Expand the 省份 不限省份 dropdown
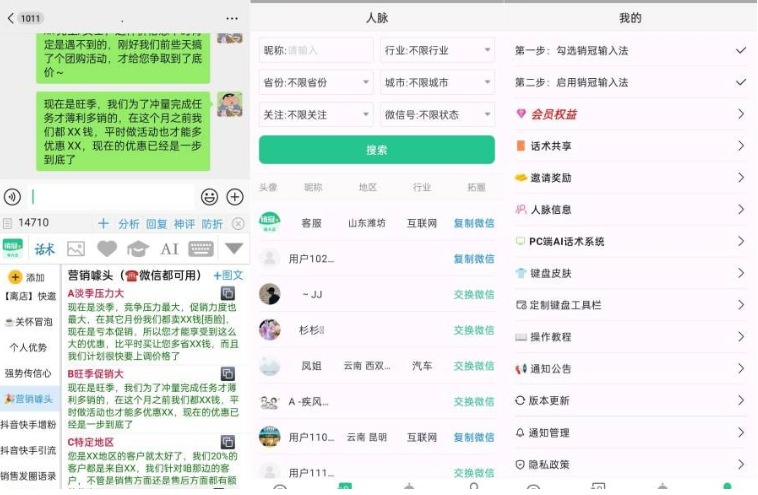The image size is (758, 495). point(315,82)
